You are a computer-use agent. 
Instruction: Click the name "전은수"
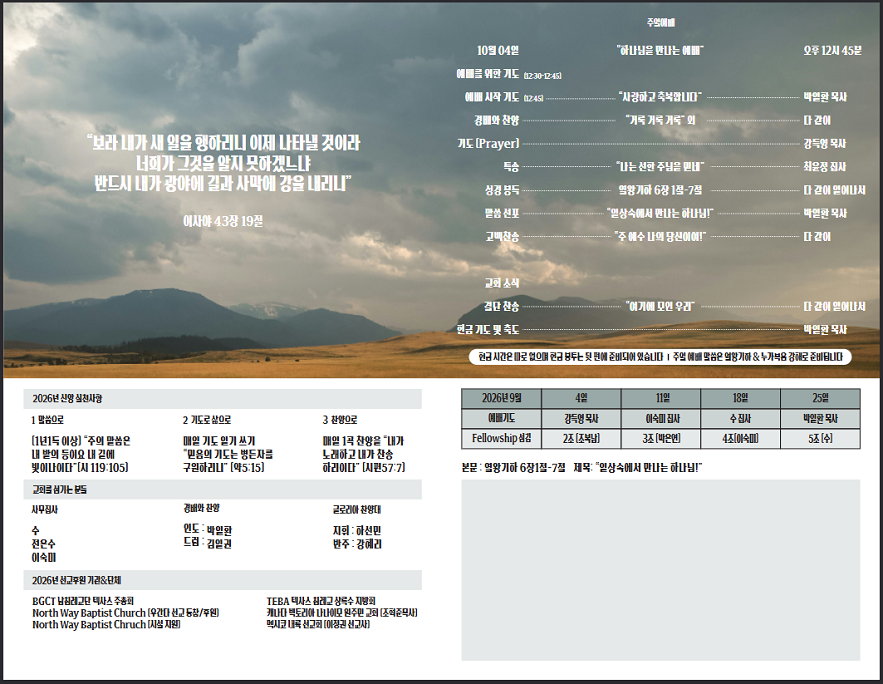[x=43, y=544]
